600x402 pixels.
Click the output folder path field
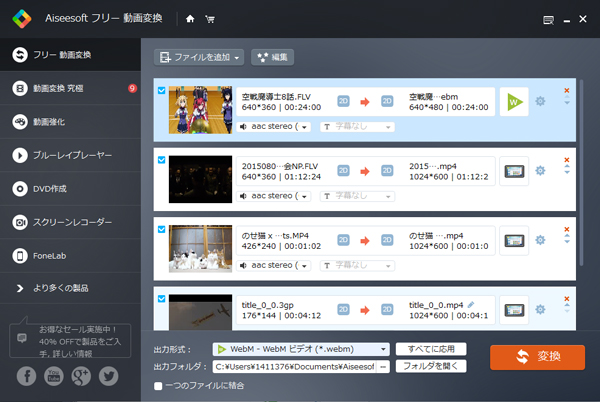click(295, 367)
